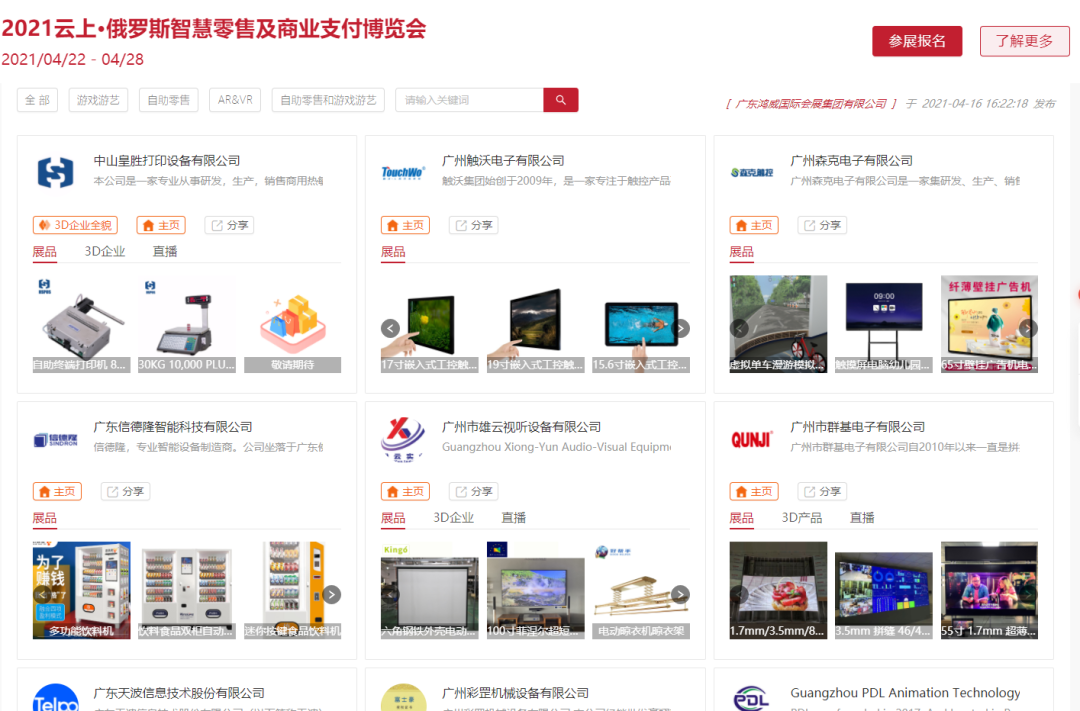Select the 游戏游艺 category filter
Screen dimensions: 1080x711
point(98,100)
